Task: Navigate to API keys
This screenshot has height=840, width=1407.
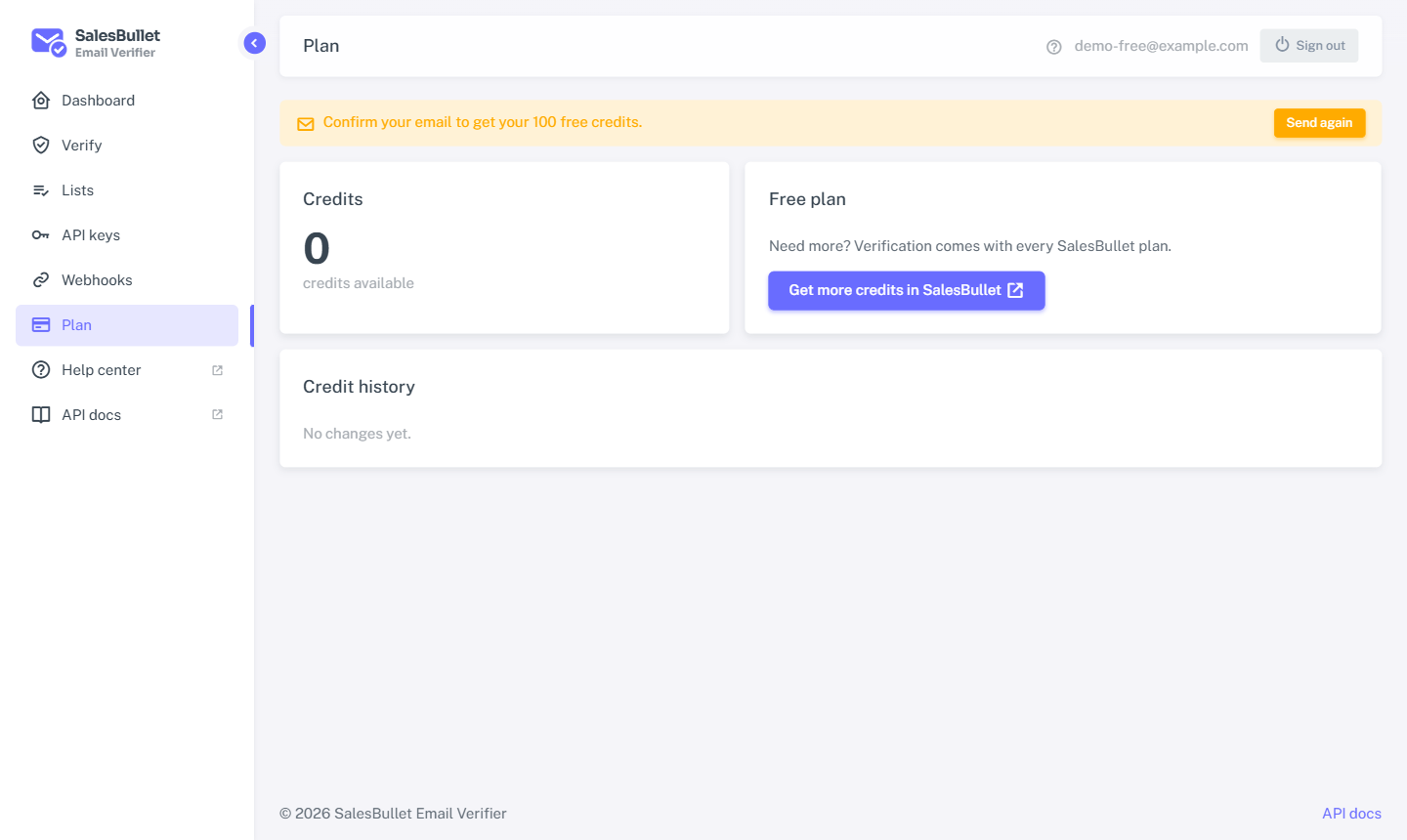Action: (127, 235)
